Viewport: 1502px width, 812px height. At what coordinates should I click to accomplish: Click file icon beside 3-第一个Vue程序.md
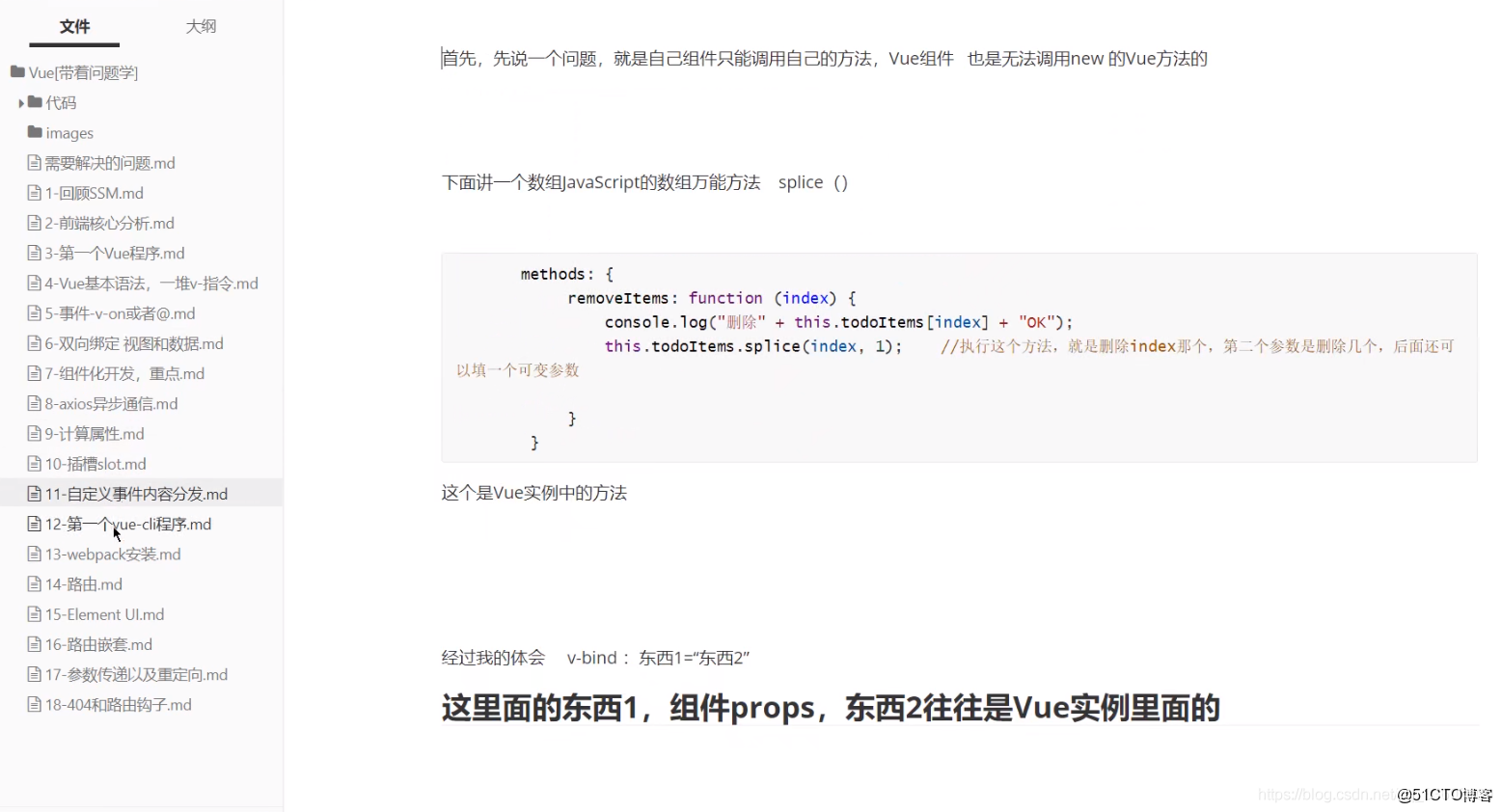pos(35,253)
